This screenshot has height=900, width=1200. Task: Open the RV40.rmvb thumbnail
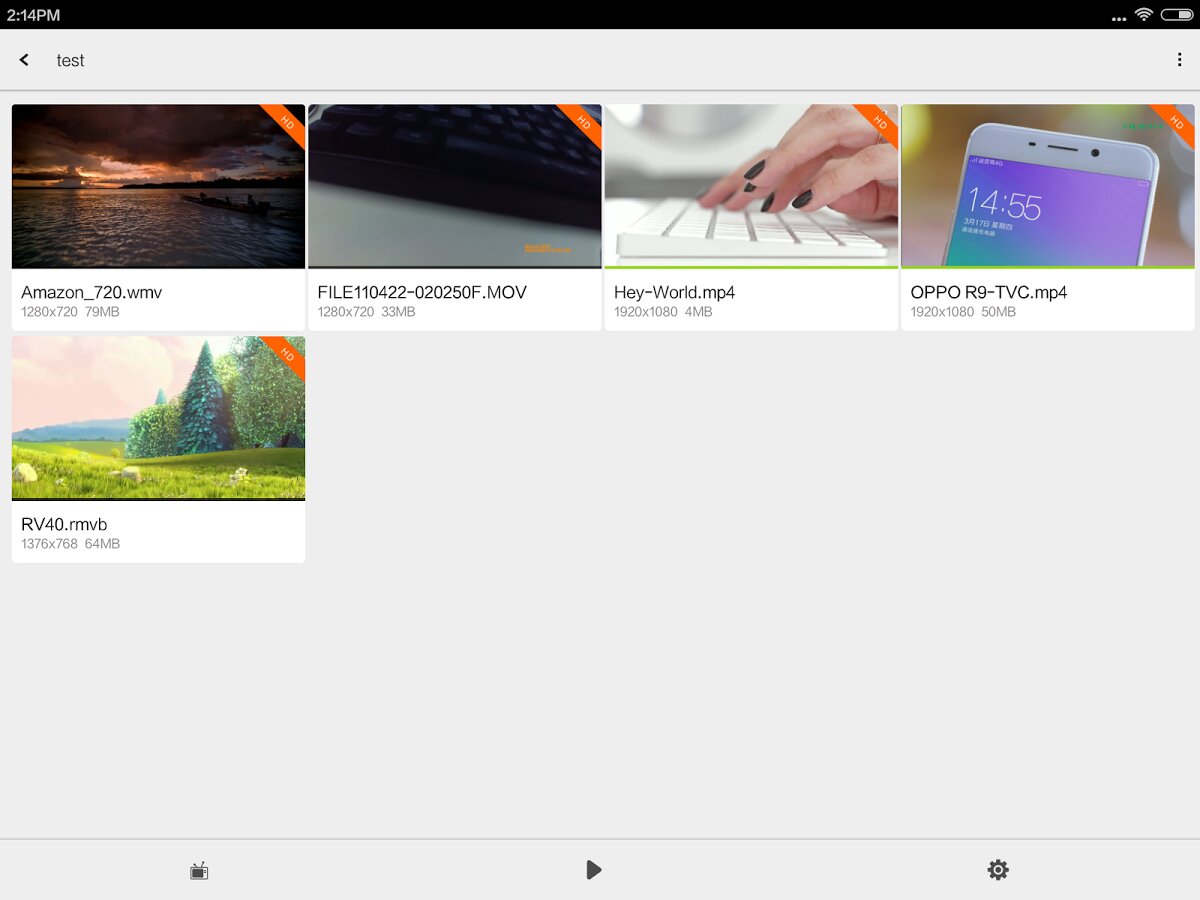[158, 418]
